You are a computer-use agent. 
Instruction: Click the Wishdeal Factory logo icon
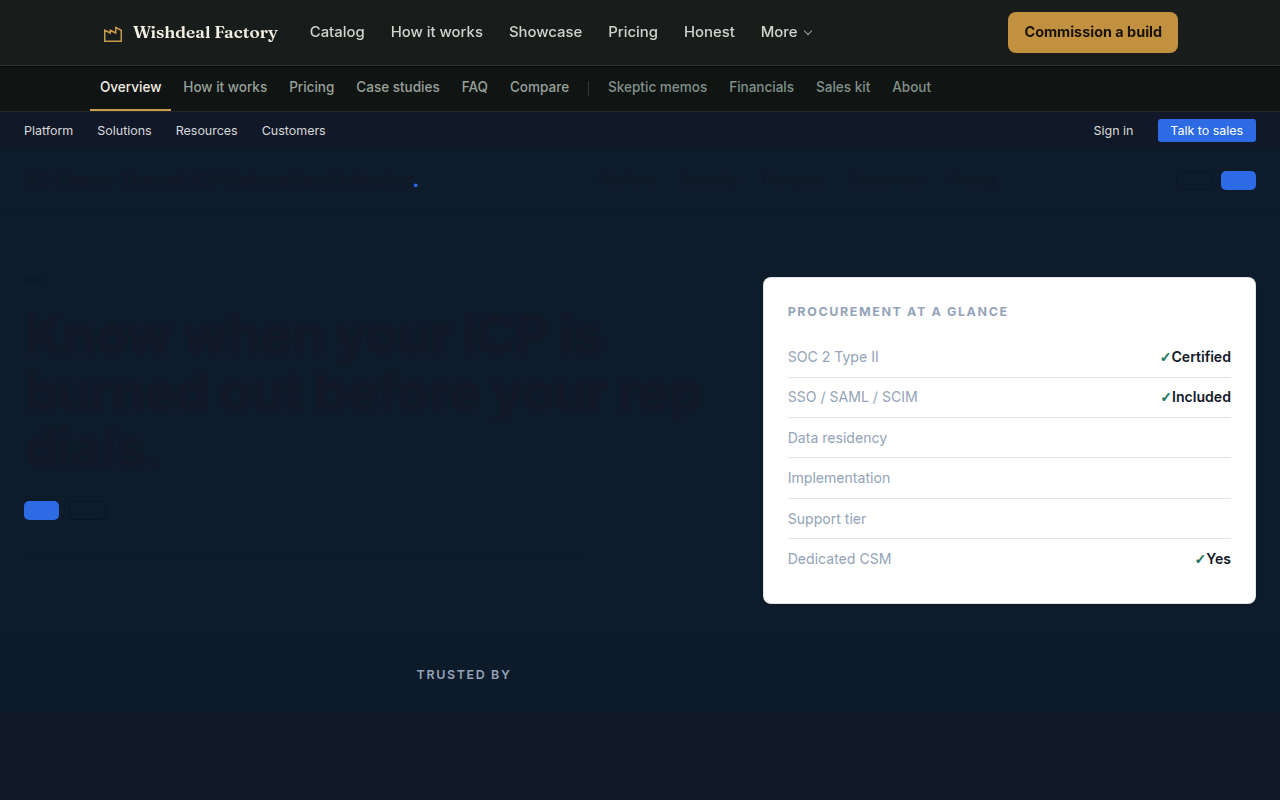[113, 34]
